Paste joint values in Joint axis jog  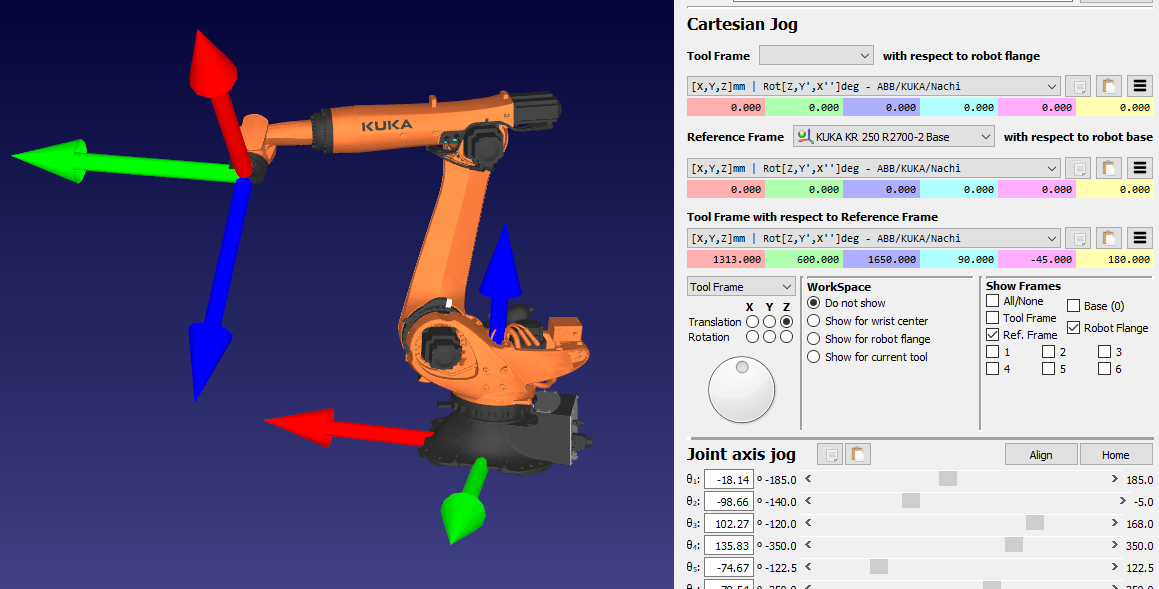pyautogui.click(x=857, y=455)
